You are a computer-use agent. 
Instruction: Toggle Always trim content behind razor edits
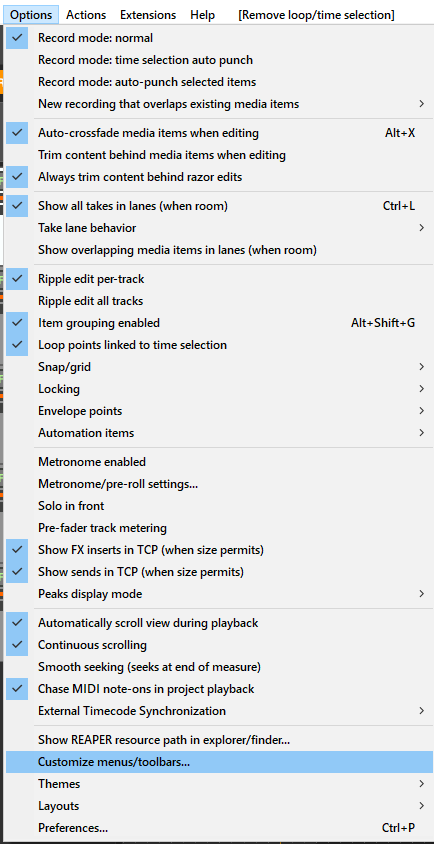click(219, 177)
